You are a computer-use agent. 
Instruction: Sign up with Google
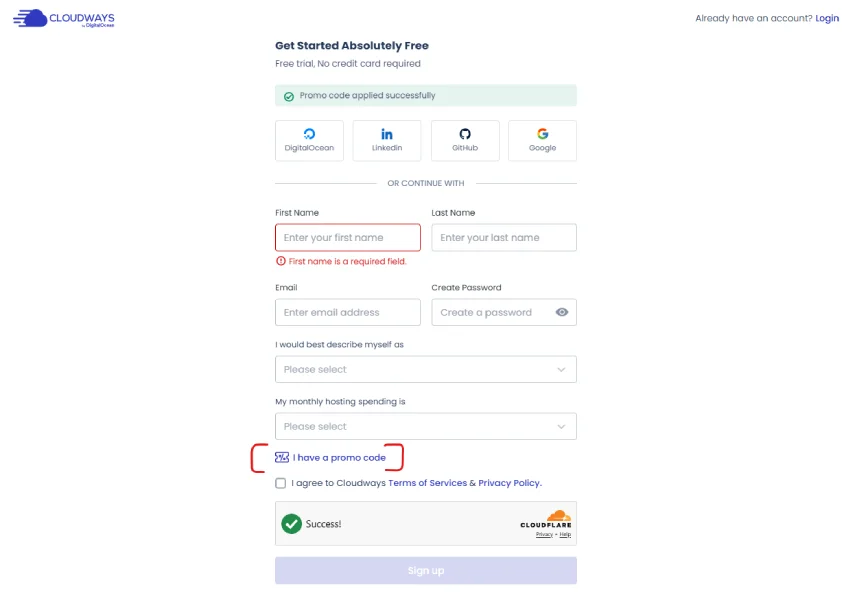point(542,140)
